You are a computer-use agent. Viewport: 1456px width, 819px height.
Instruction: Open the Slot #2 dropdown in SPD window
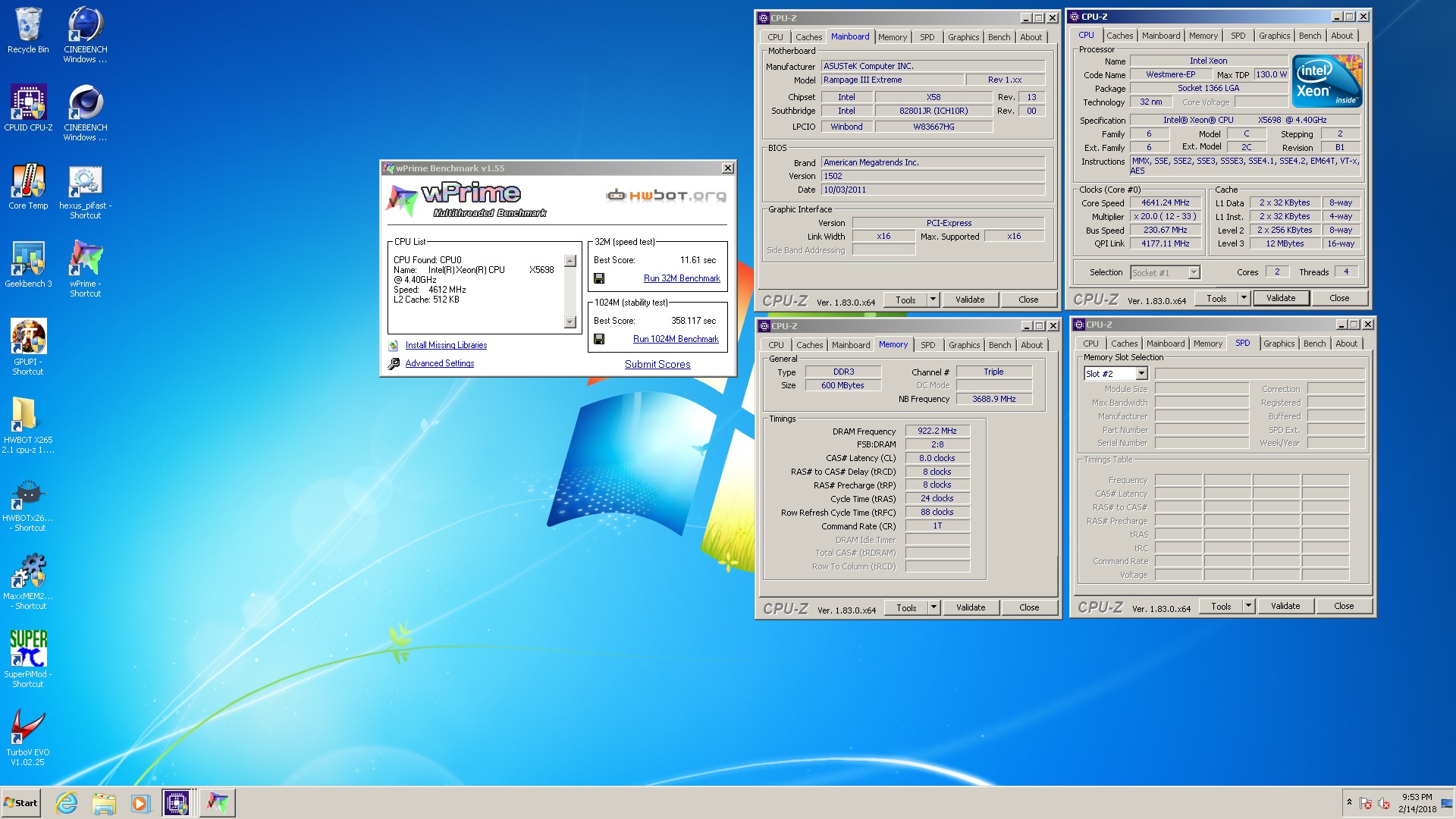pos(1141,374)
